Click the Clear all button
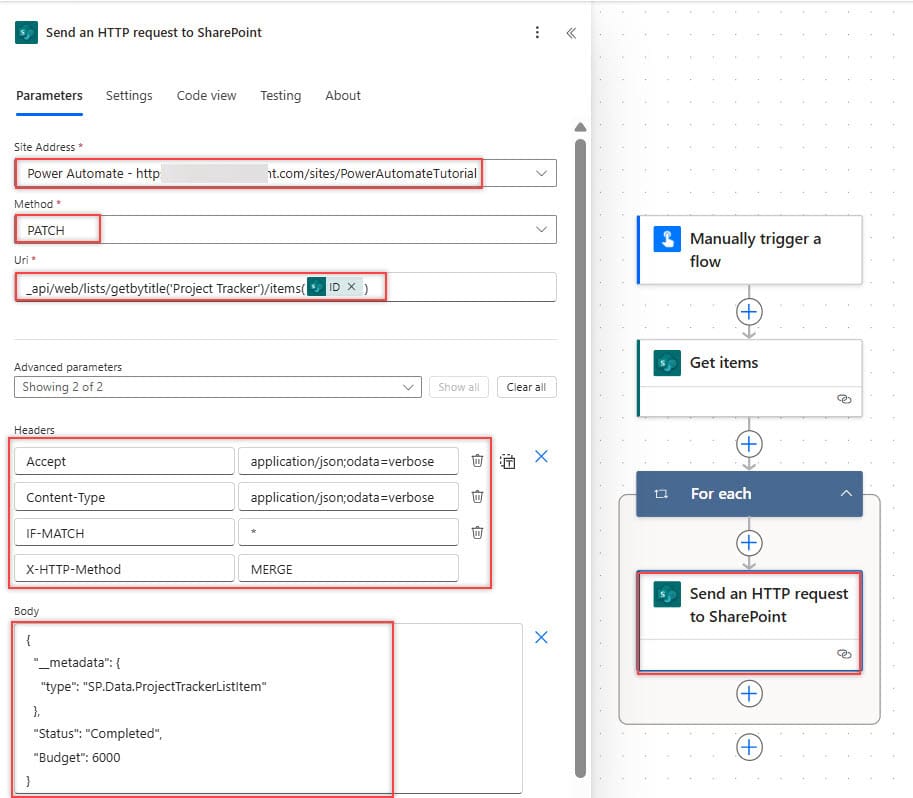 tap(526, 387)
